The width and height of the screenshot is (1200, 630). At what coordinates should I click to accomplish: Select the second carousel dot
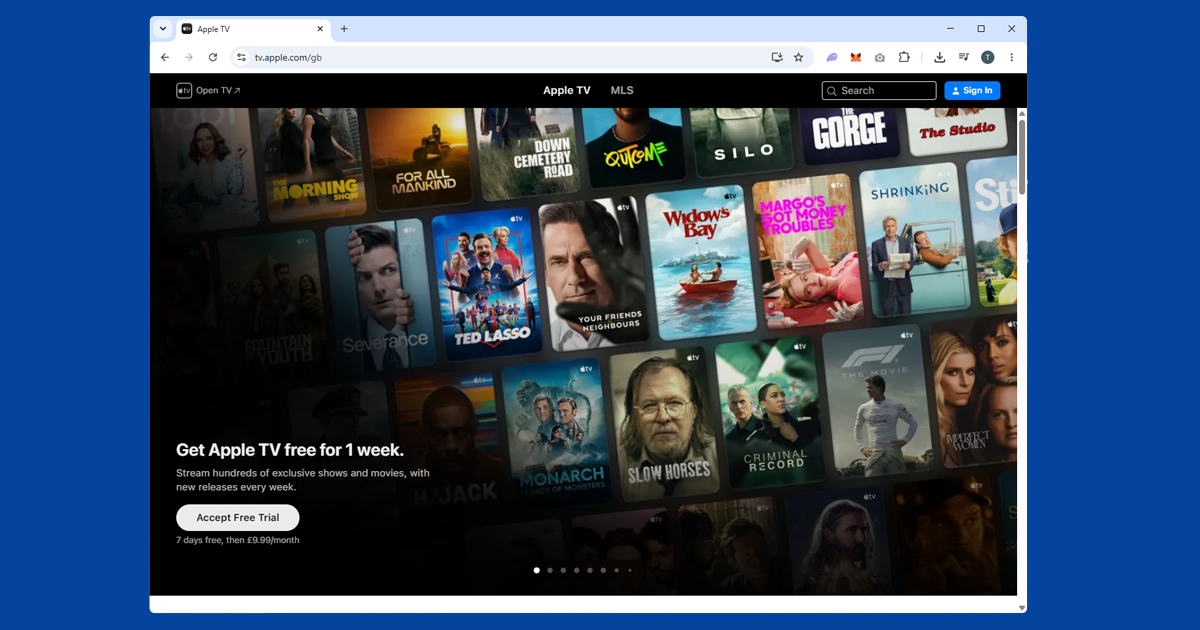pos(550,570)
